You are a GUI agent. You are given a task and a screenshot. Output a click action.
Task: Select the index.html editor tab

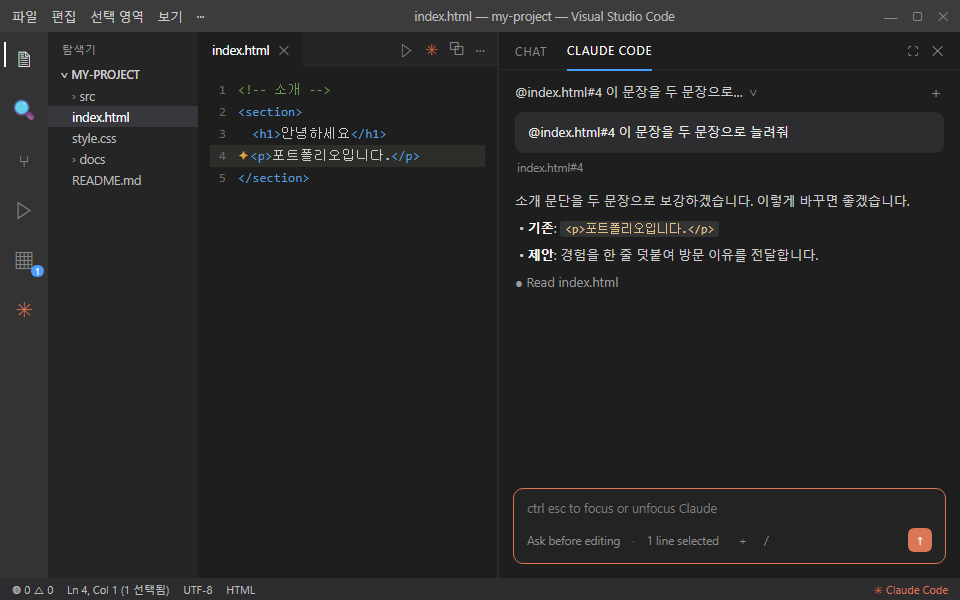point(241,50)
